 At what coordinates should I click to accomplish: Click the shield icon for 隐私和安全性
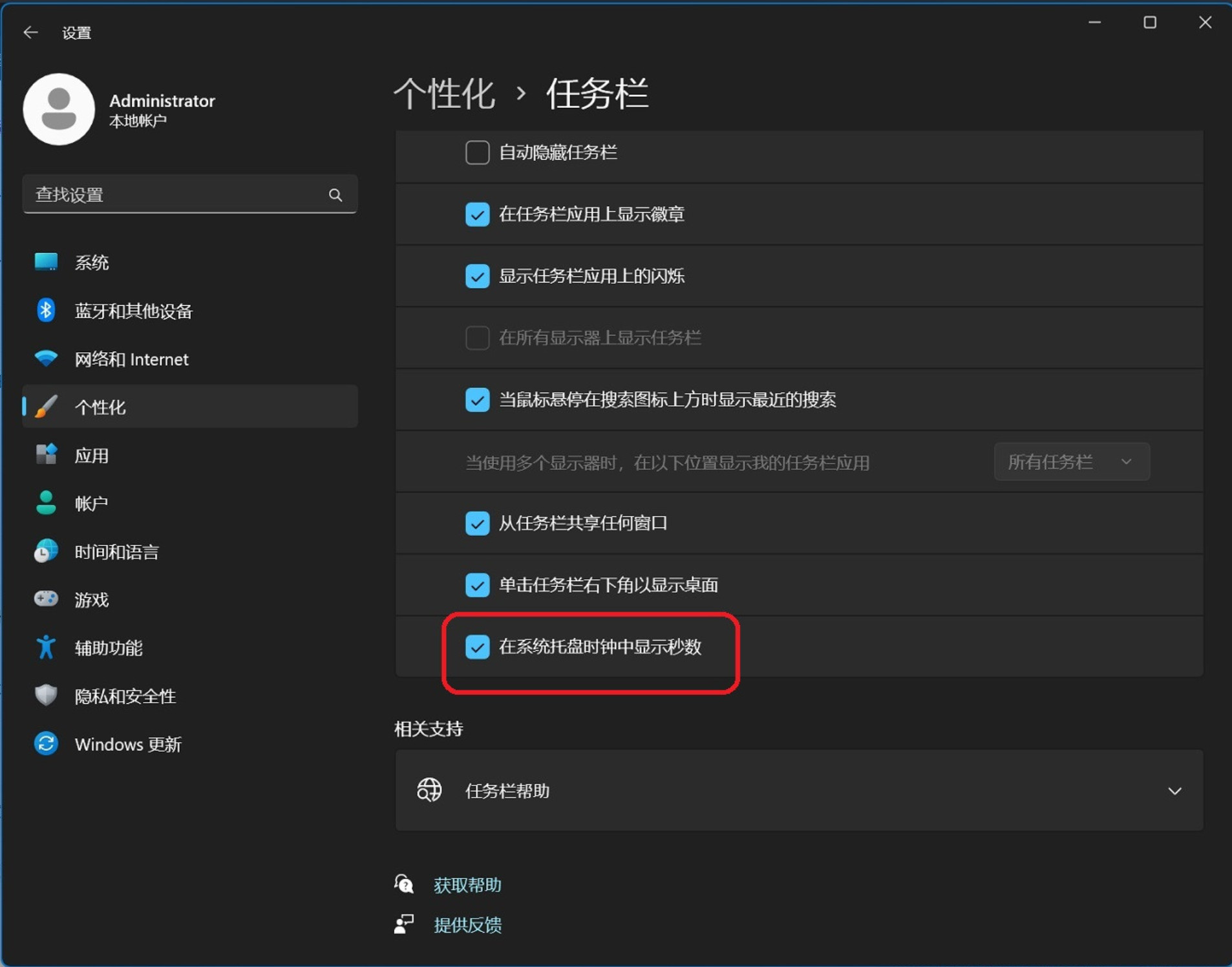click(46, 696)
